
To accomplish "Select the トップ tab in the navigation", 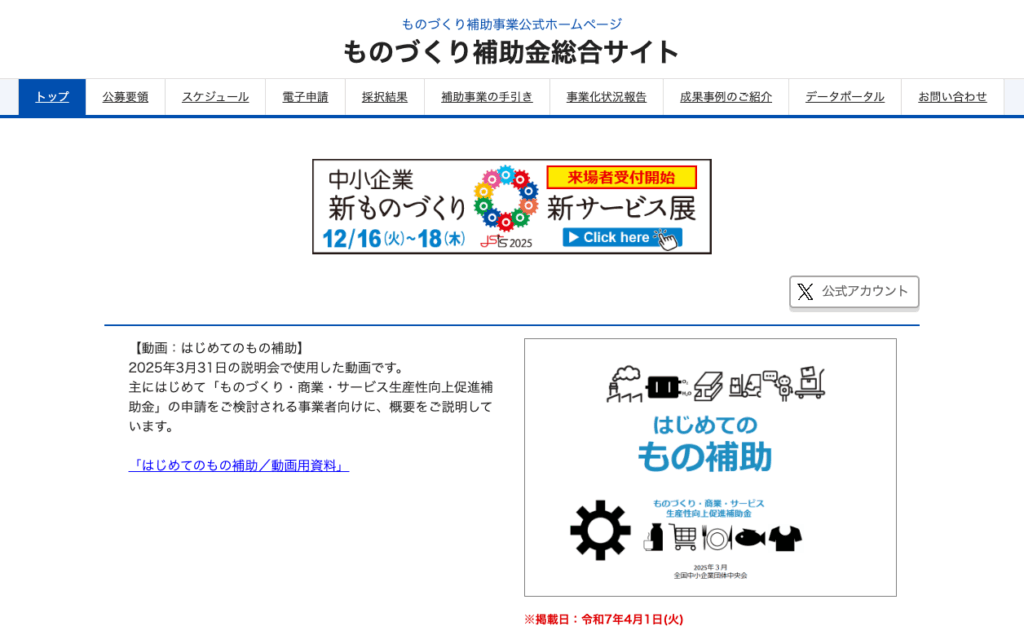I will [51, 97].
